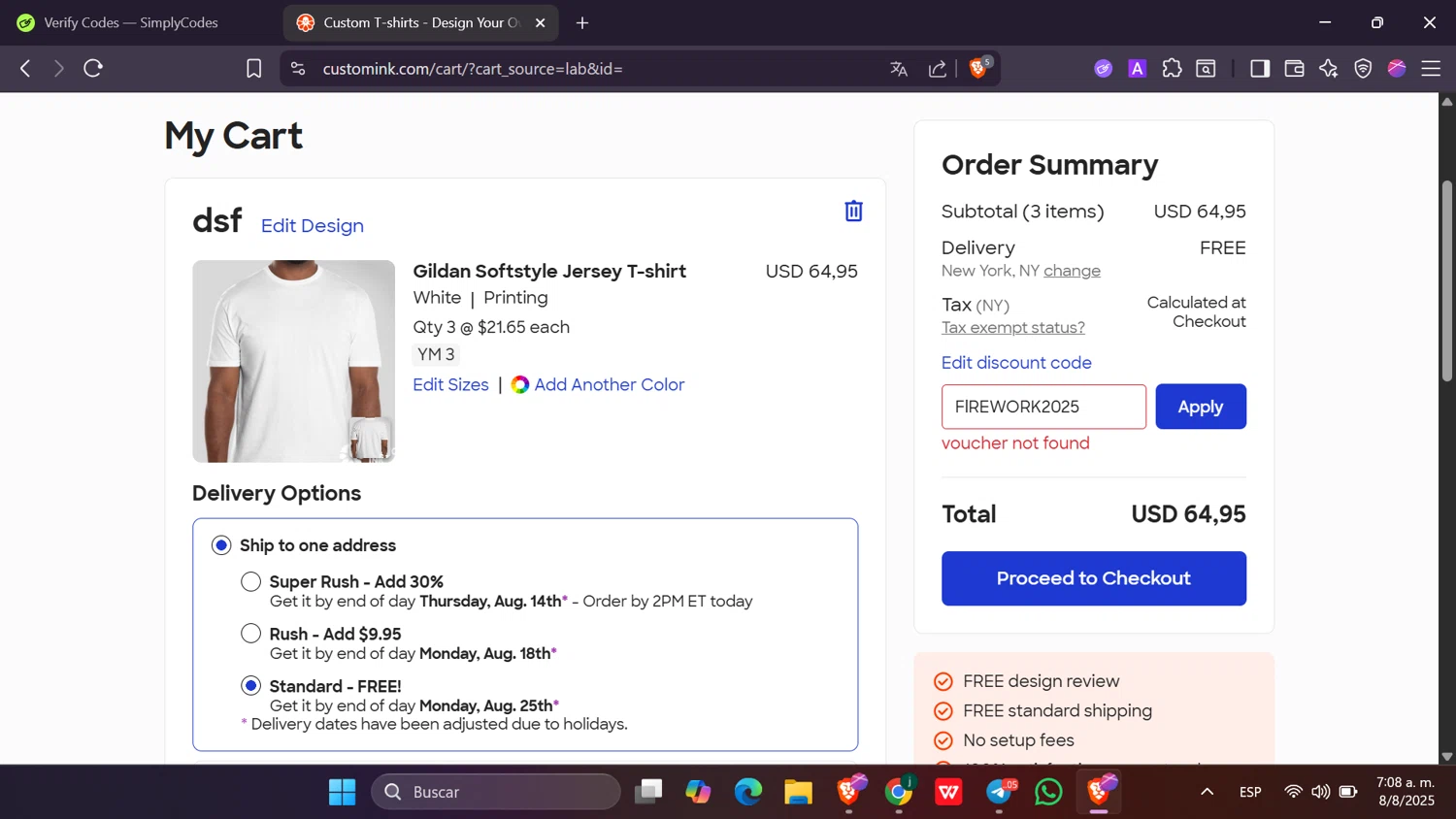This screenshot has height=819, width=1456.
Task: Switch to Verify Codes SimplyCodes tab
Action: click(131, 22)
